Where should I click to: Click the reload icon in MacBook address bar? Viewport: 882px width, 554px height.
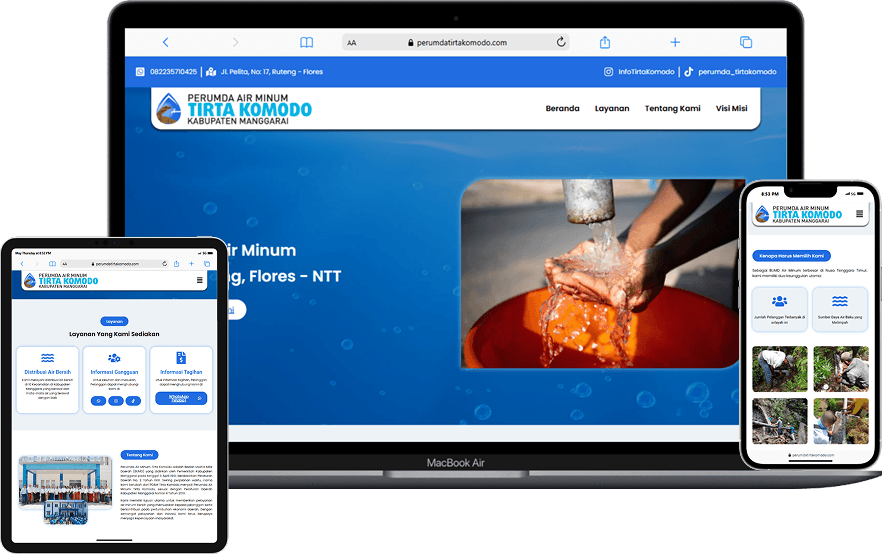[561, 43]
